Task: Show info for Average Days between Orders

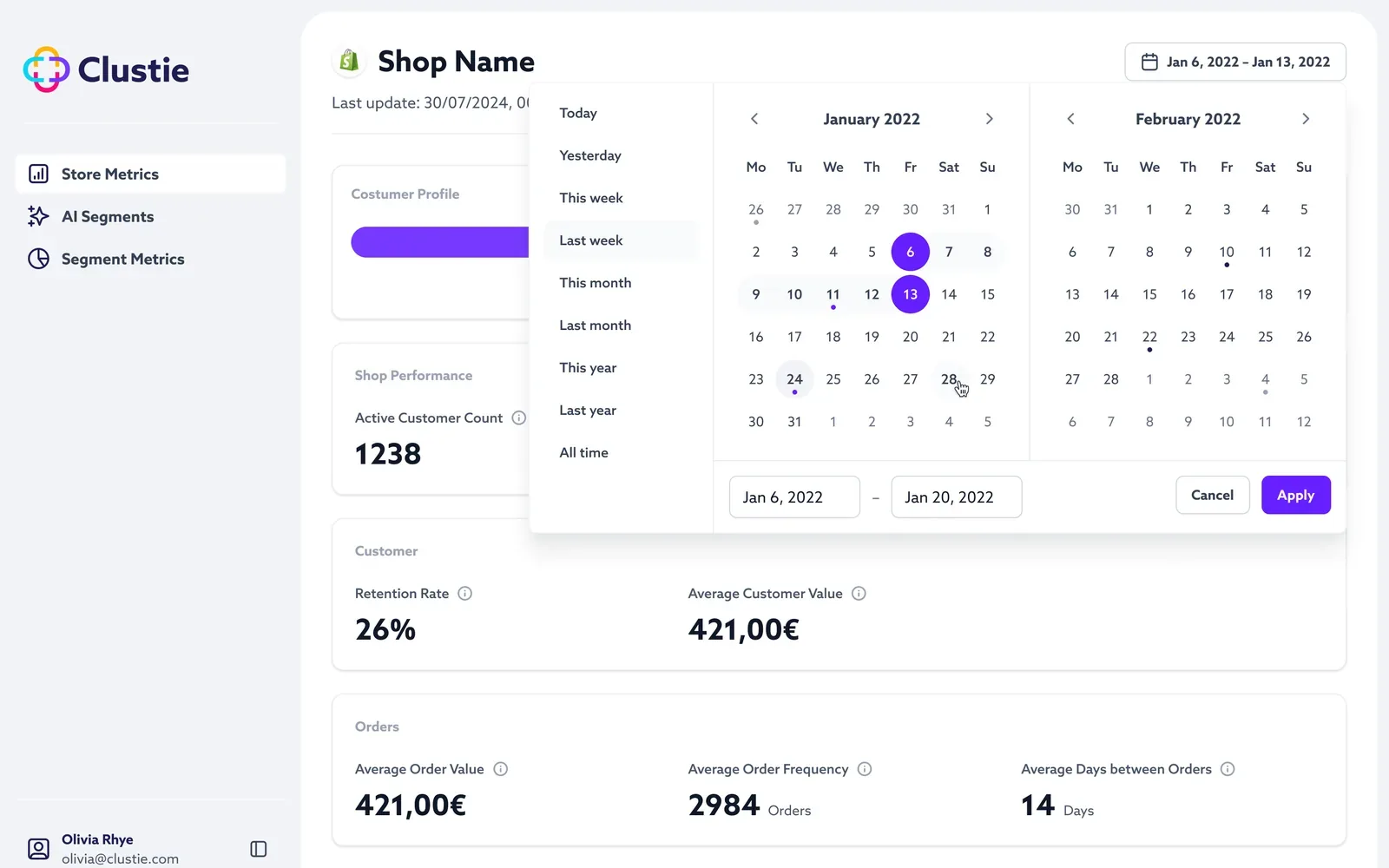Action: (x=1228, y=769)
